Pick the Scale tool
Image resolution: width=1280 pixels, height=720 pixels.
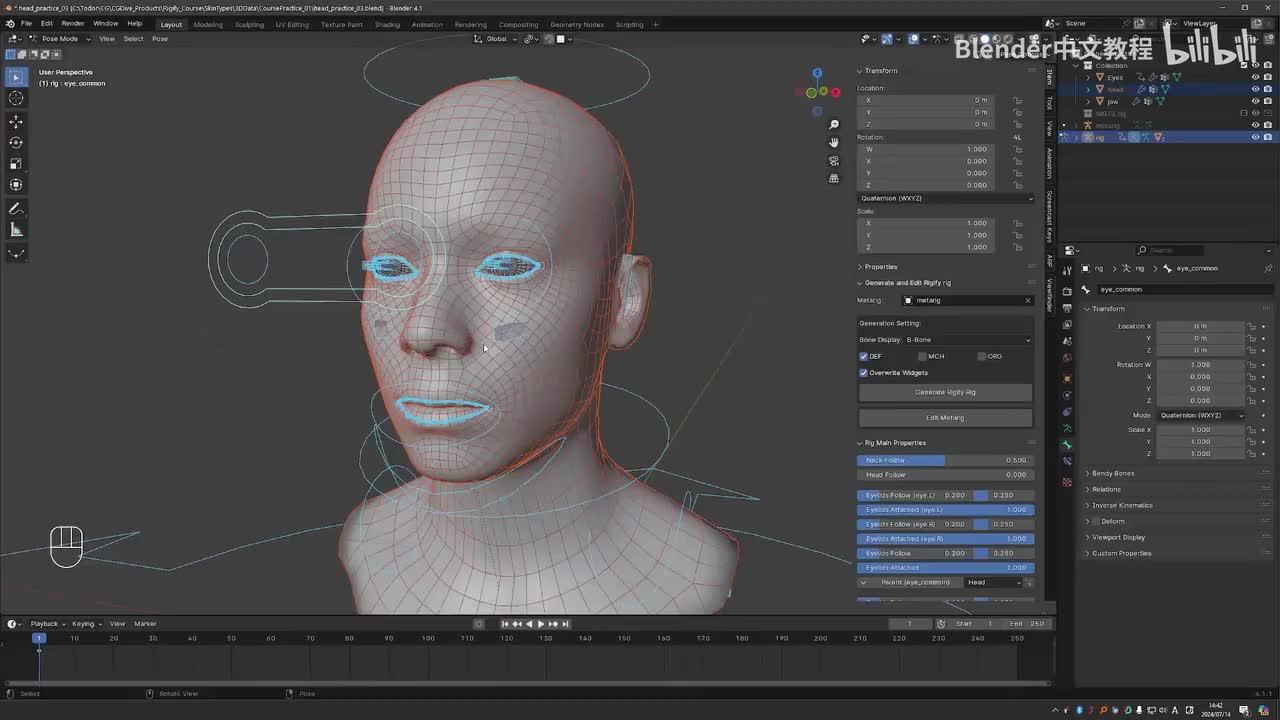coord(16,163)
